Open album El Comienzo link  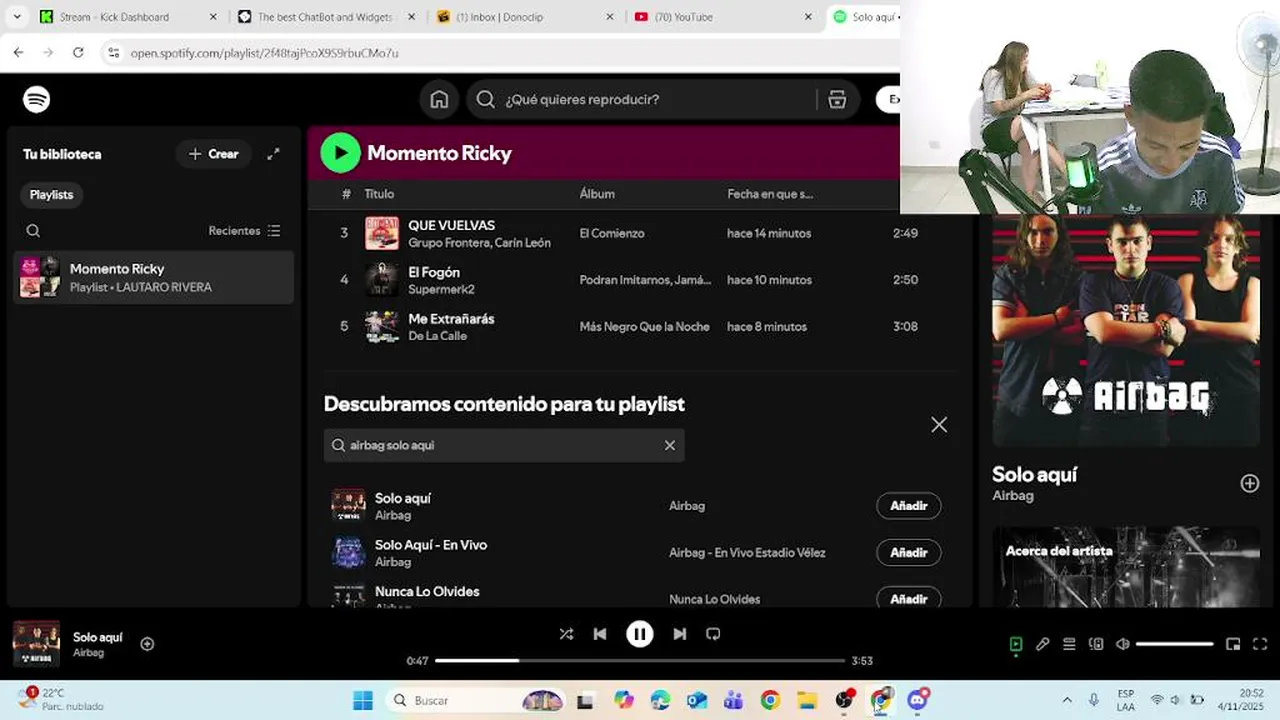(x=612, y=233)
